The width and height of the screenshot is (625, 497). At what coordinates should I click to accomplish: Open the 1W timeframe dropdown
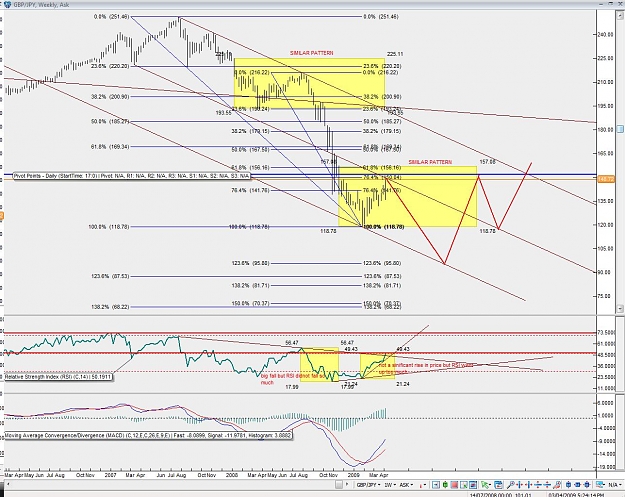click(x=390, y=485)
